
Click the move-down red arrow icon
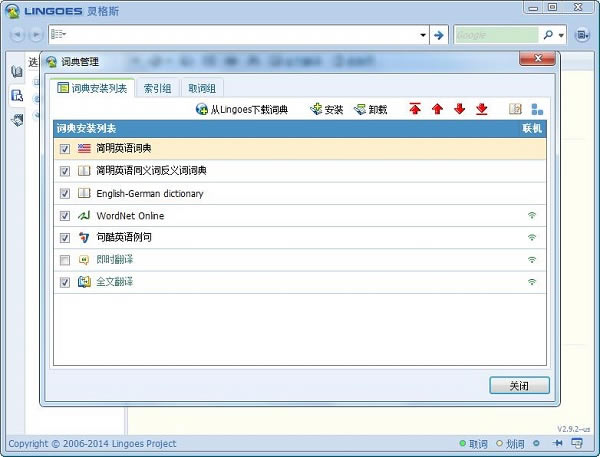(x=459, y=109)
